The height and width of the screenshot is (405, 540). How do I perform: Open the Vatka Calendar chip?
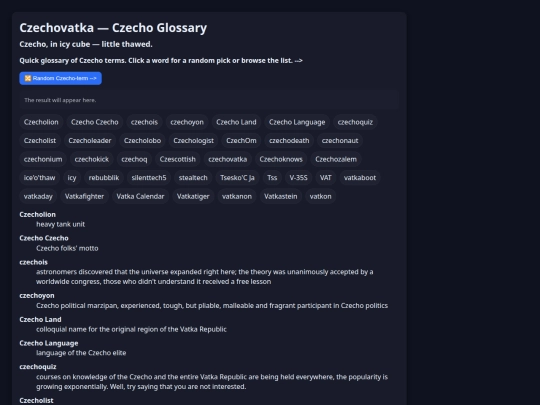click(x=140, y=196)
